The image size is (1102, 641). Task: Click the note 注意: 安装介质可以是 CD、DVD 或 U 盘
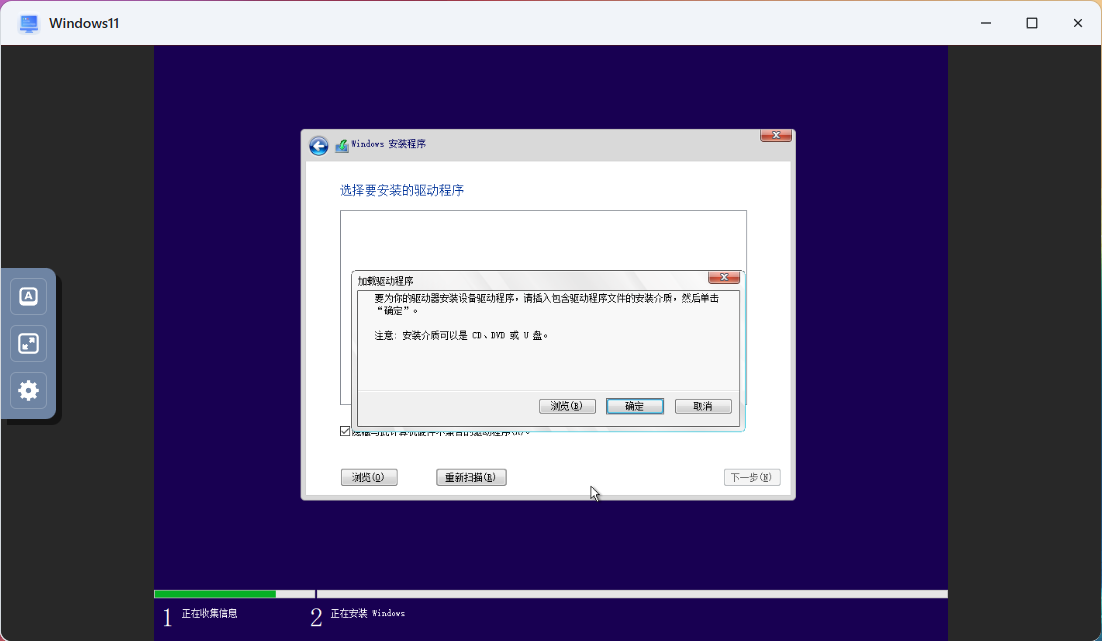point(461,336)
